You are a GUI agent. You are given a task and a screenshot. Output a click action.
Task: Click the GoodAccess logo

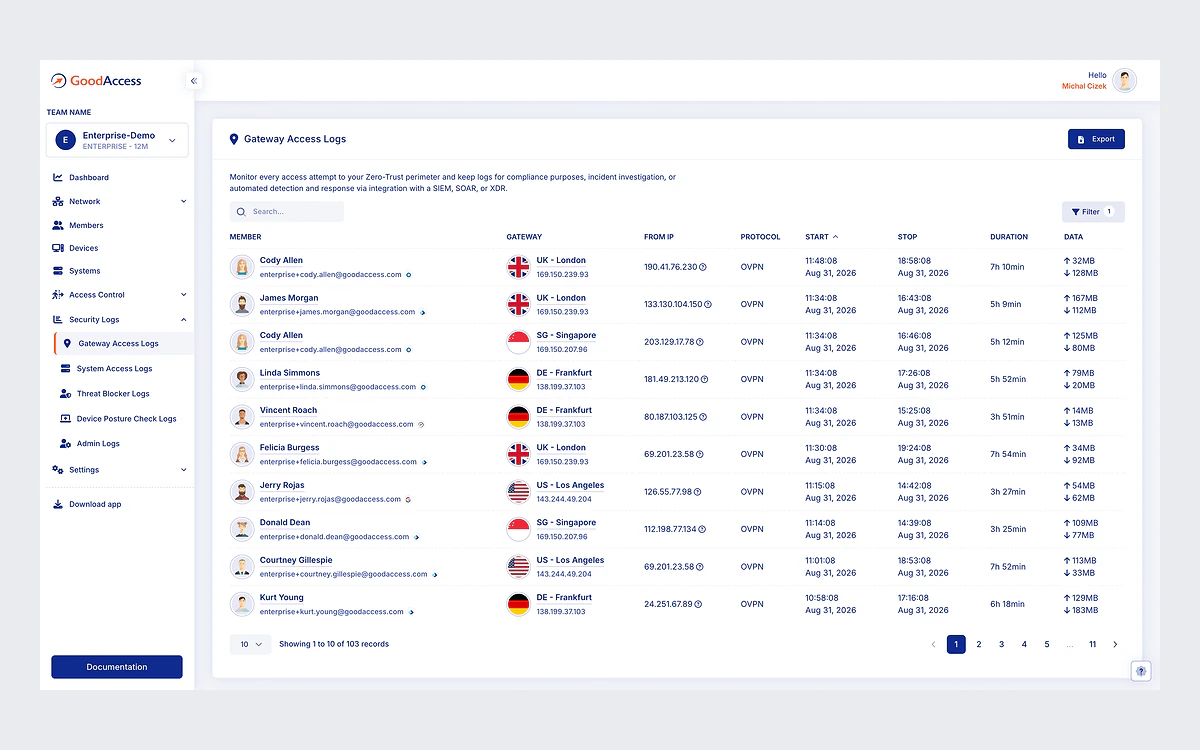(x=96, y=81)
